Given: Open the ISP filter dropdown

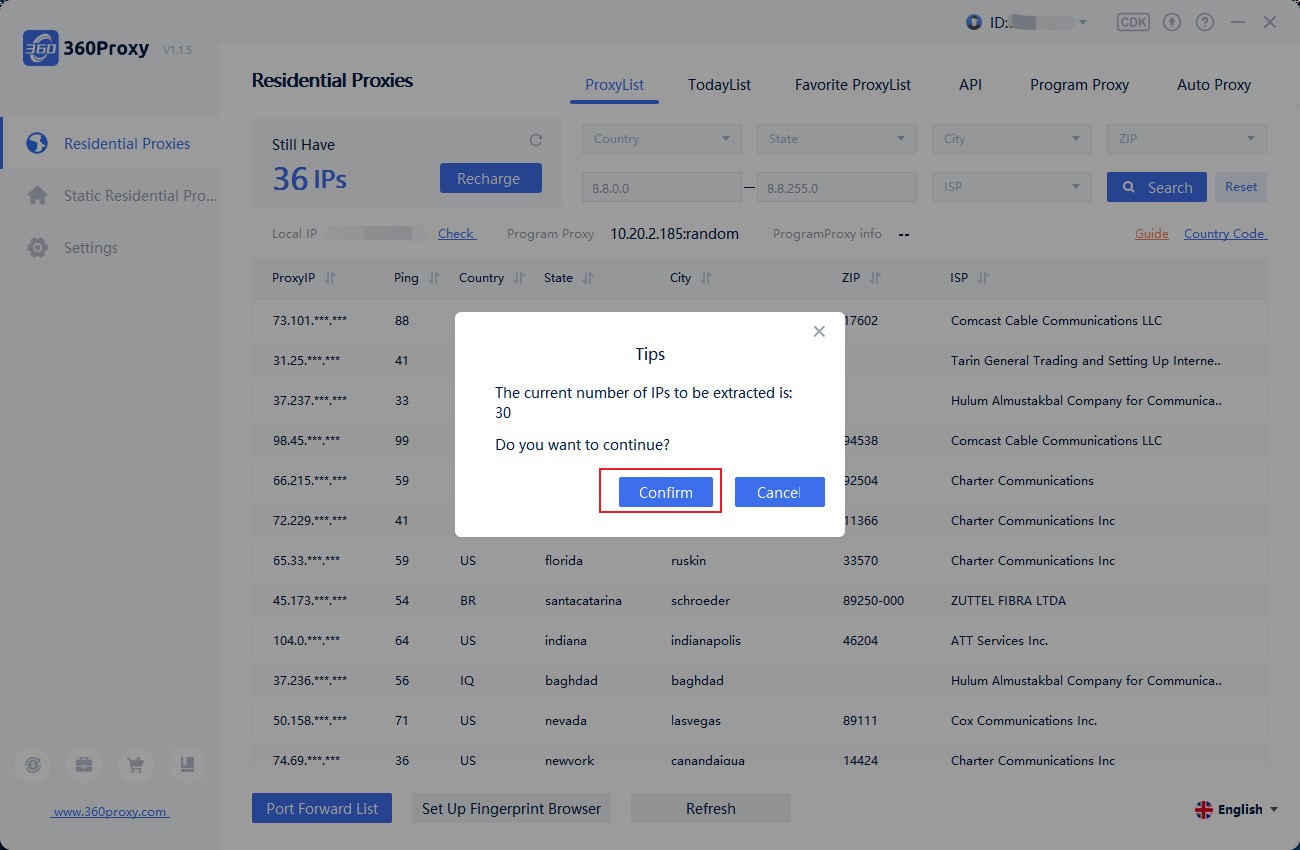Looking at the screenshot, I should point(1012,187).
